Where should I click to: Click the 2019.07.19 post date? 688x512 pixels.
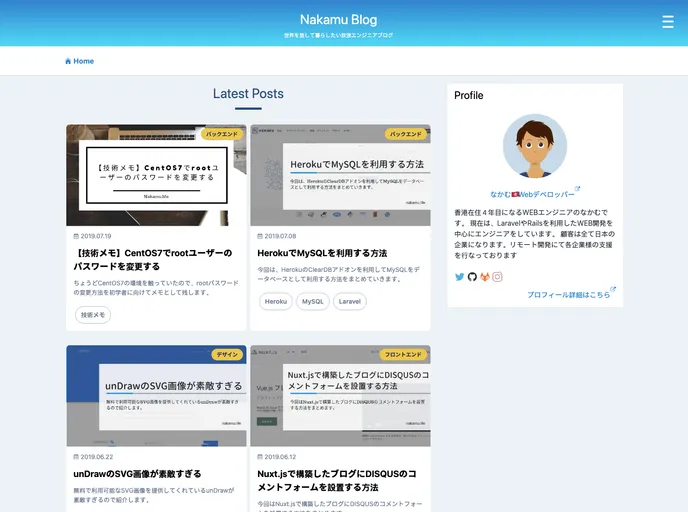[96, 236]
